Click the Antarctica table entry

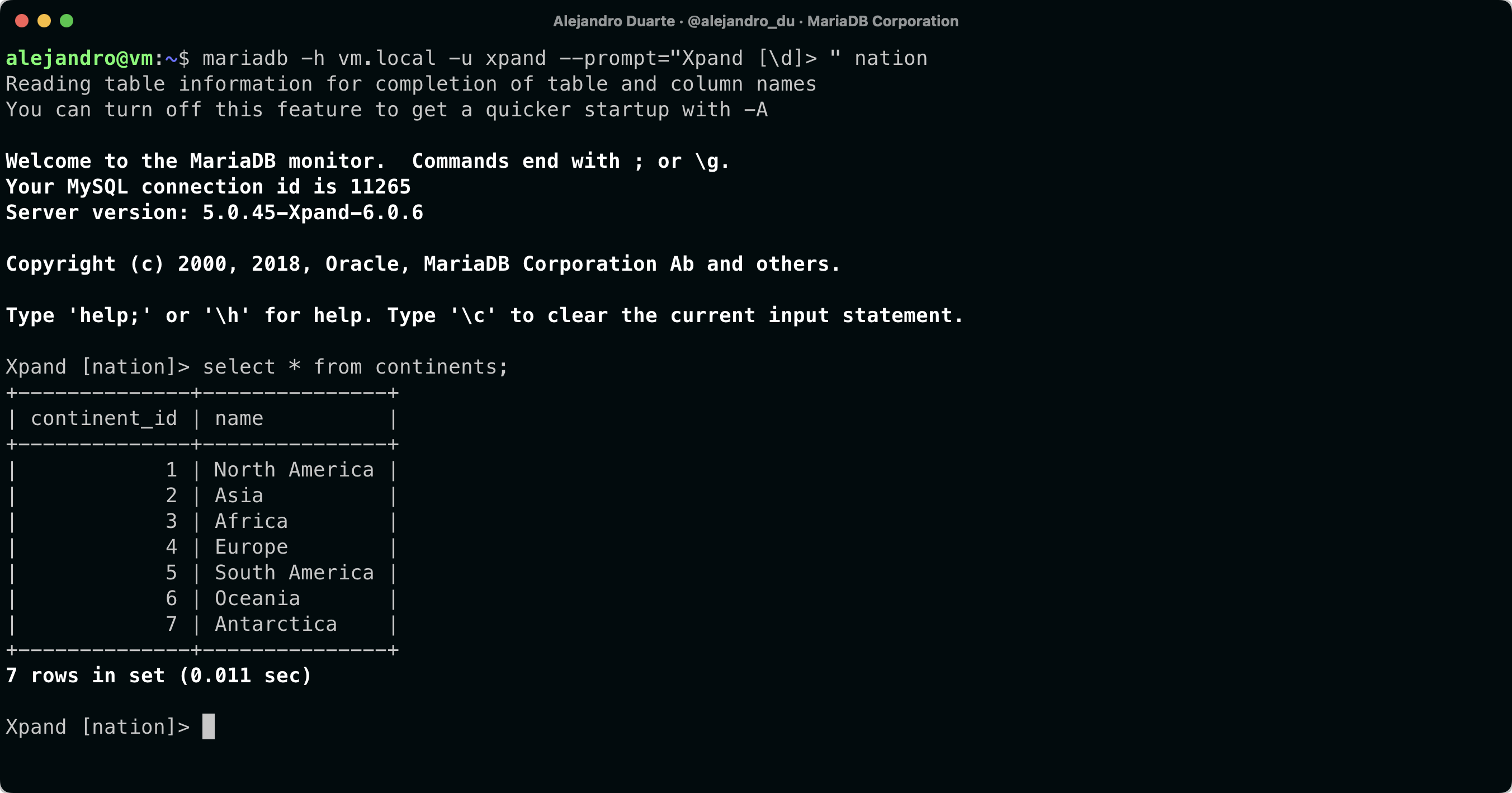click(x=276, y=624)
